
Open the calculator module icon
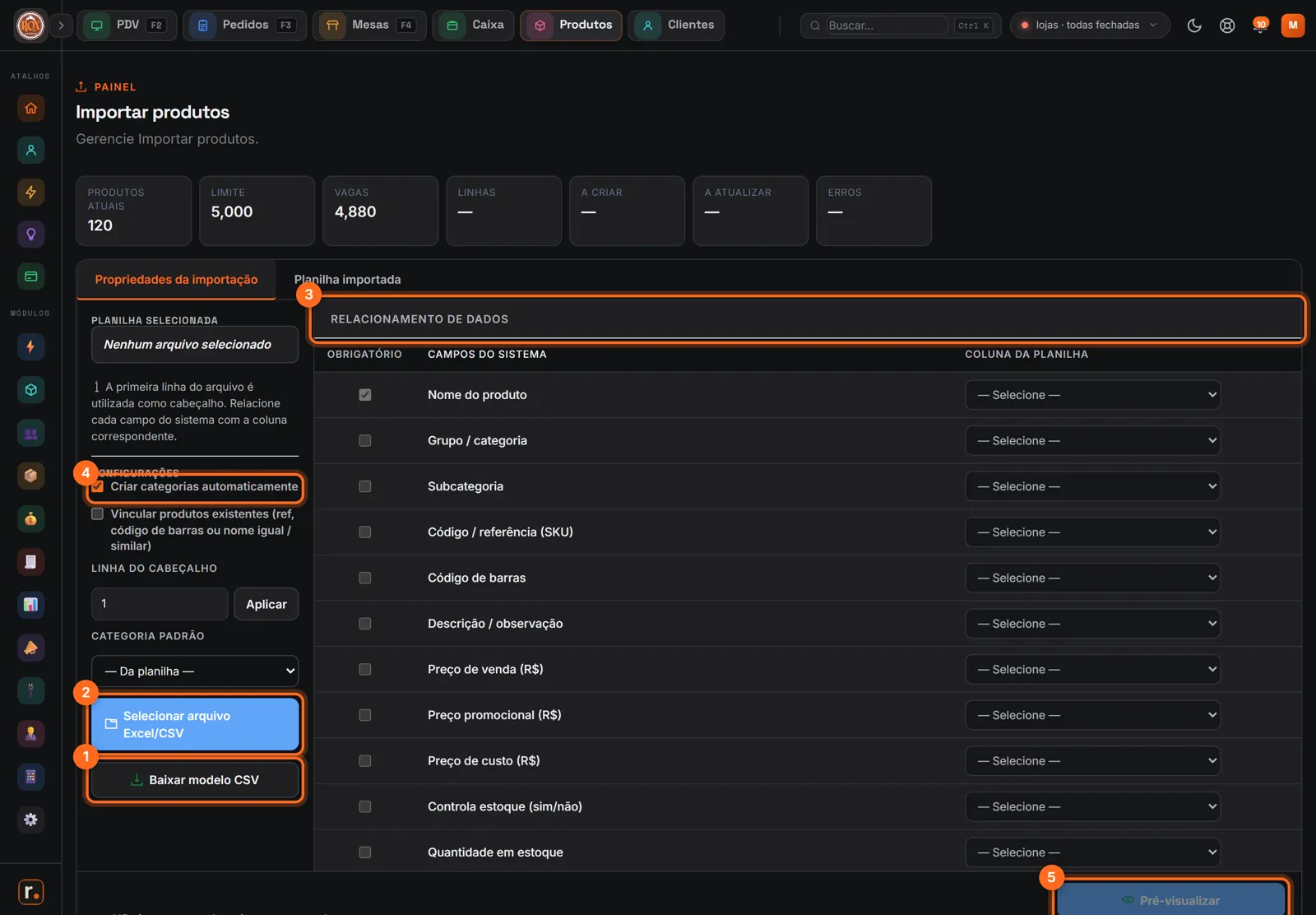click(x=30, y=777)
